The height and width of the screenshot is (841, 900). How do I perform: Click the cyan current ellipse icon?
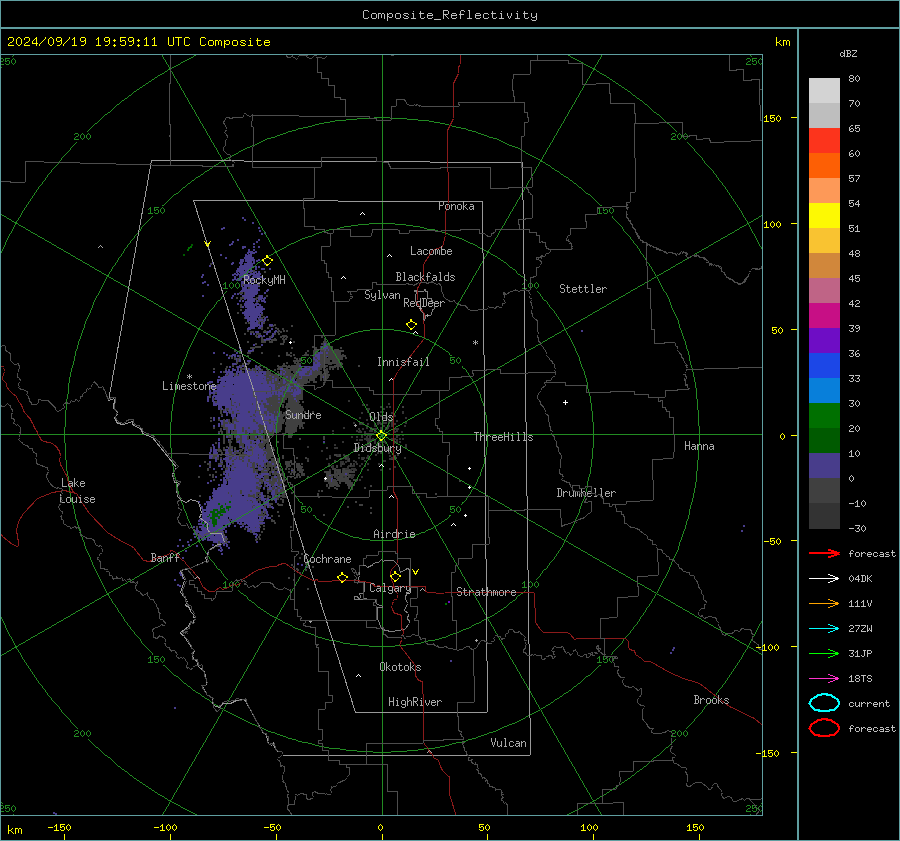click(x=824, y=703)
